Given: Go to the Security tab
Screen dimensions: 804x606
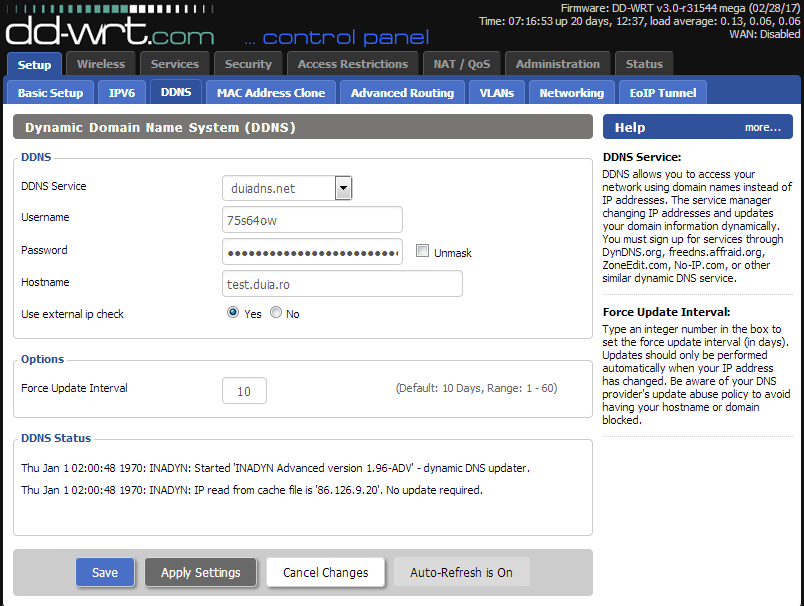Looking at the screenshot, I should (x=248, y=64).
